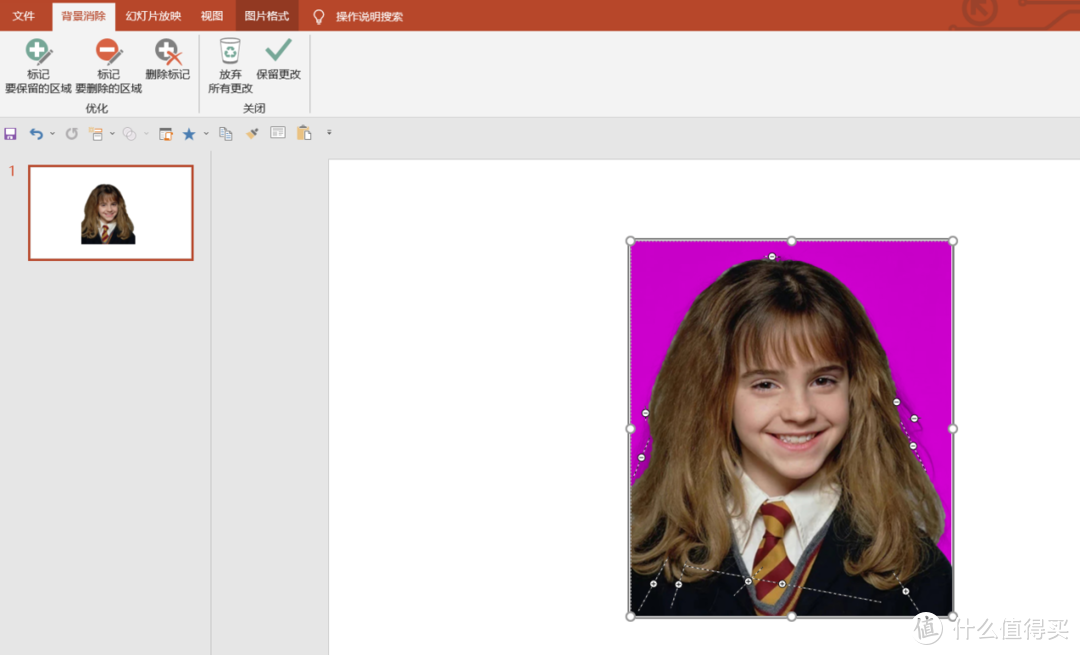Expand the star shape dropdown arrow

pyautogui.click(x=206, y=134)
